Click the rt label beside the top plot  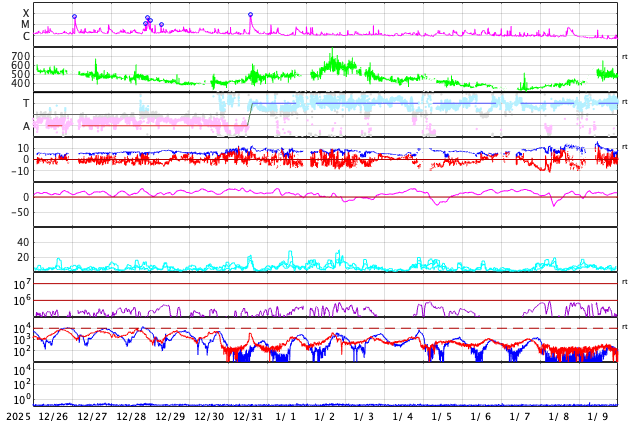click(x=625, y=101)
